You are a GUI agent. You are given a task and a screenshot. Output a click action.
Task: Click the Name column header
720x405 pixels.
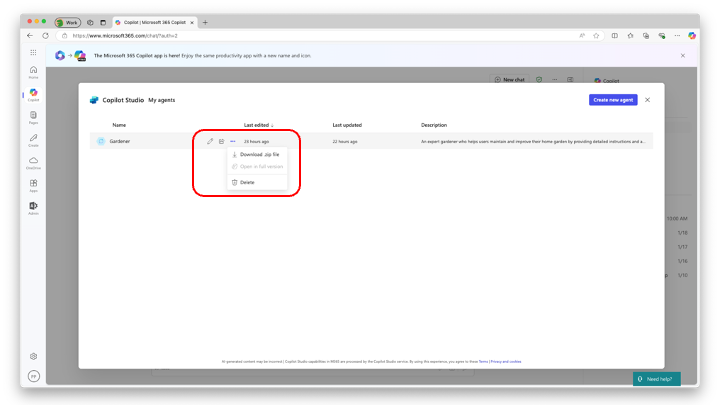[119, 125]
